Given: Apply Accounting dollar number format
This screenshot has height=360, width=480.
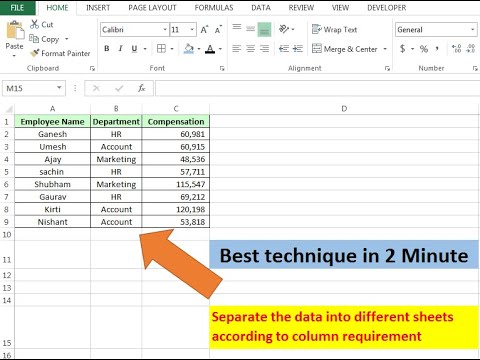Looking at the screenshot, I should point(403,49).
